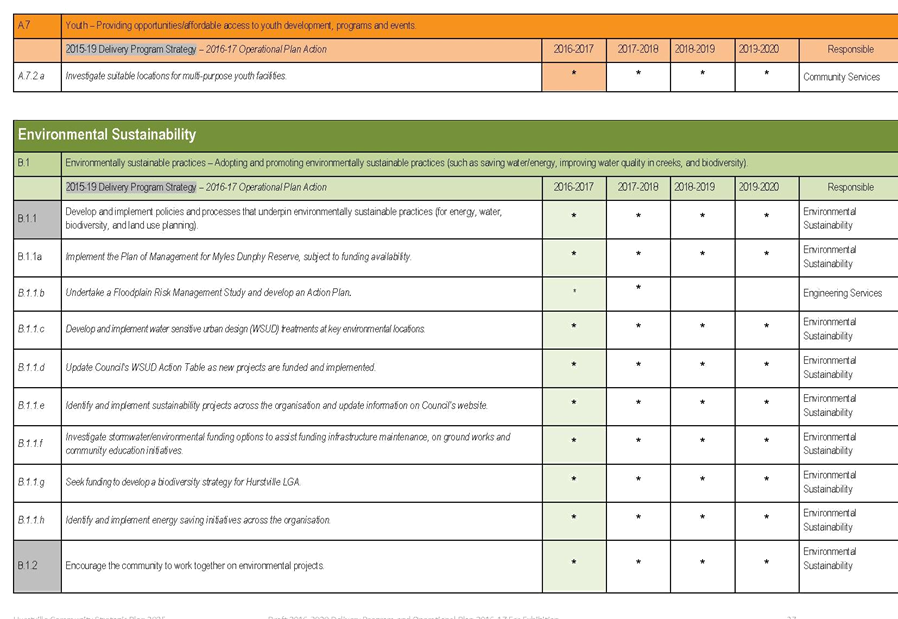
Task: Select the 2016-2017 header in green table
Action: click(573, 187)
